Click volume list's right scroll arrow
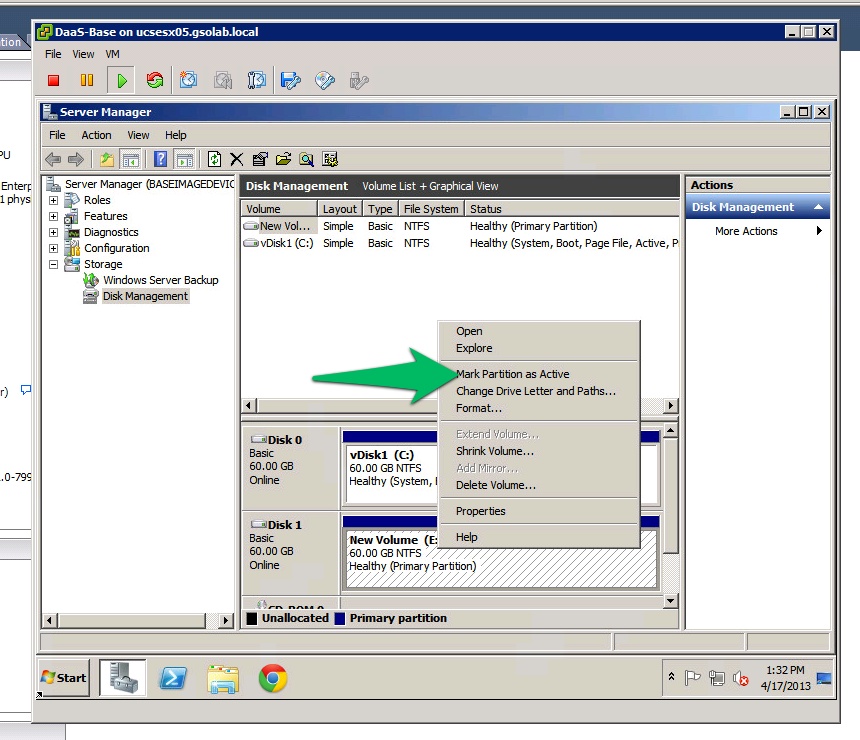The image size is (860, 740). [671, 405]
